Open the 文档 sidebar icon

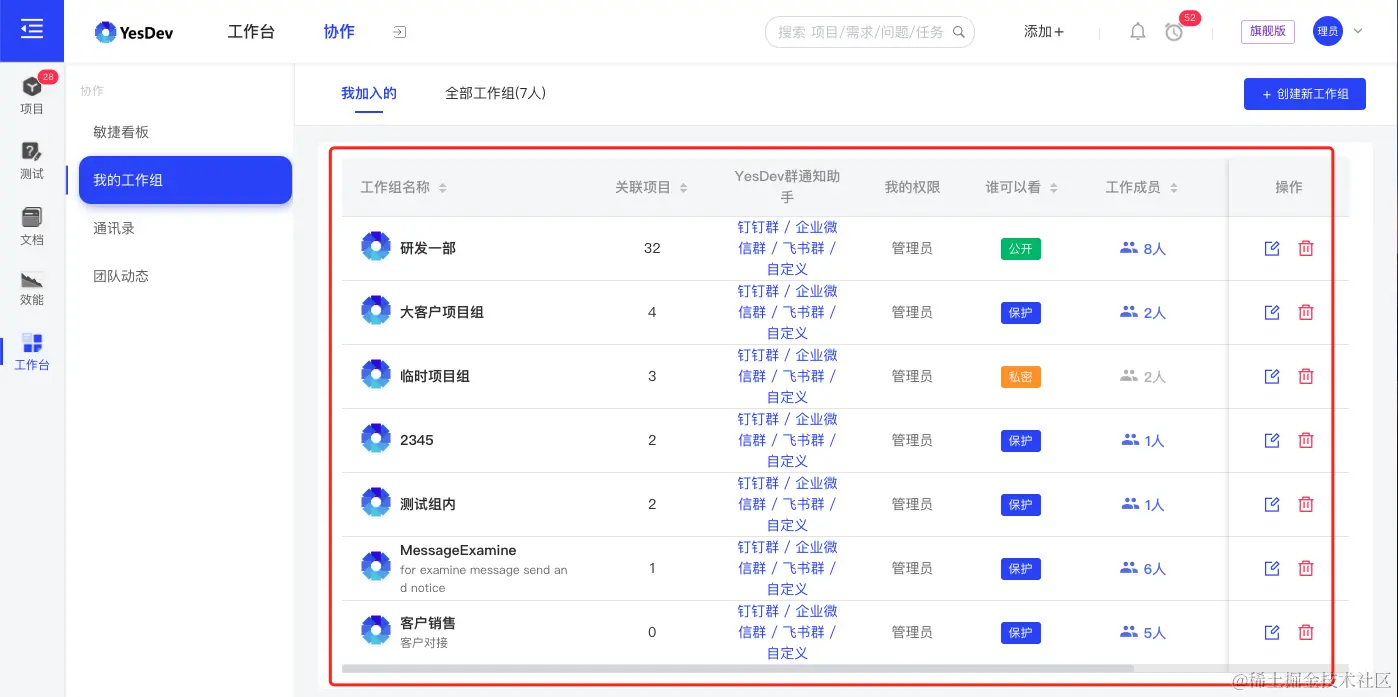tap(32, 226)
